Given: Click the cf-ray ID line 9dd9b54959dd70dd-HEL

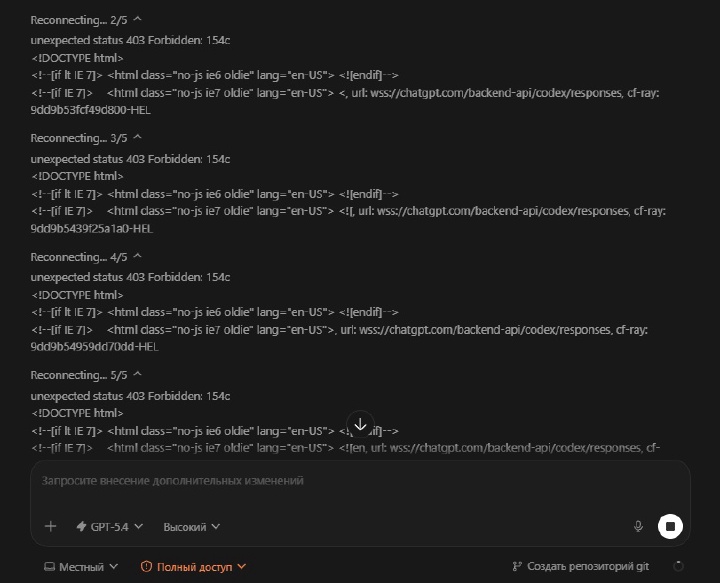Looking at the screenshot, I should pos(95,347).
